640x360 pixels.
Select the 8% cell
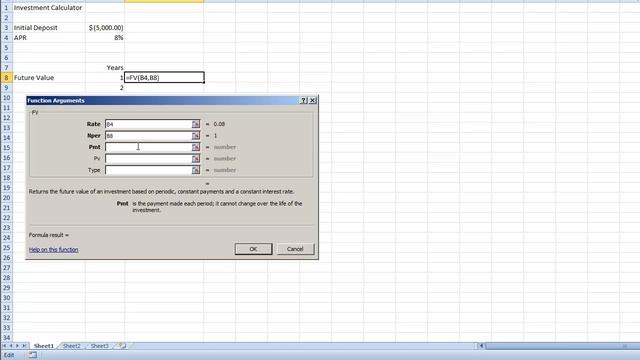[x=105, y=38]
